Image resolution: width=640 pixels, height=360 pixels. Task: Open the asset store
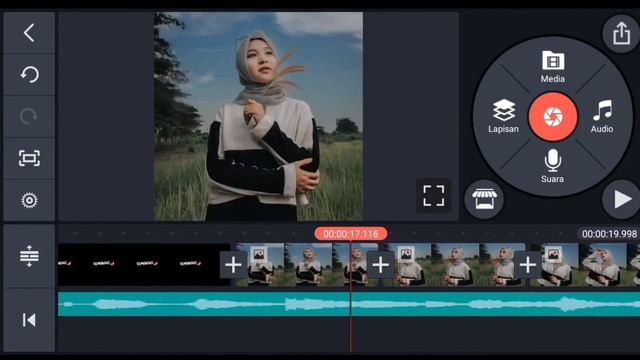click(x=484, y=199)
